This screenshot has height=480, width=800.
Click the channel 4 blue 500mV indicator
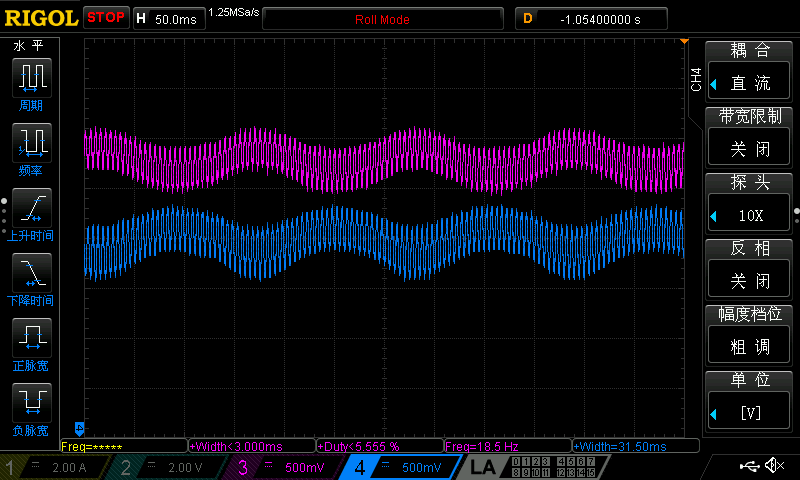click(400, 467)
